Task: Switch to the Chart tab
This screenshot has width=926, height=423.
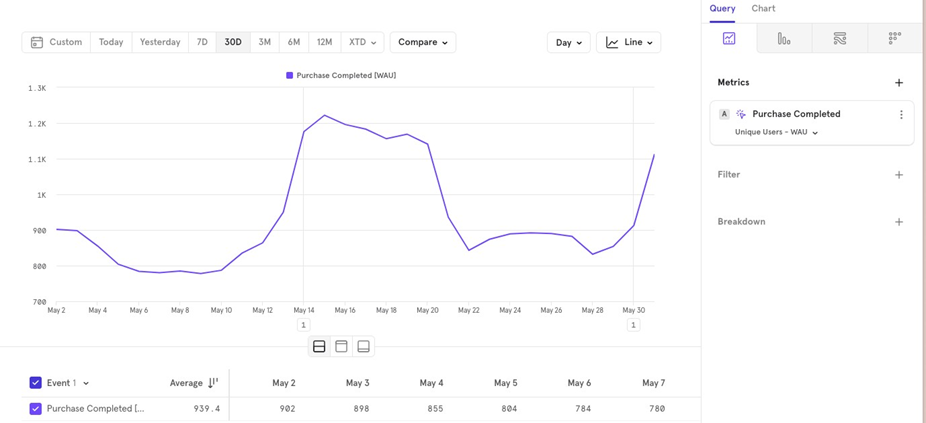Action: click(763, 9)
